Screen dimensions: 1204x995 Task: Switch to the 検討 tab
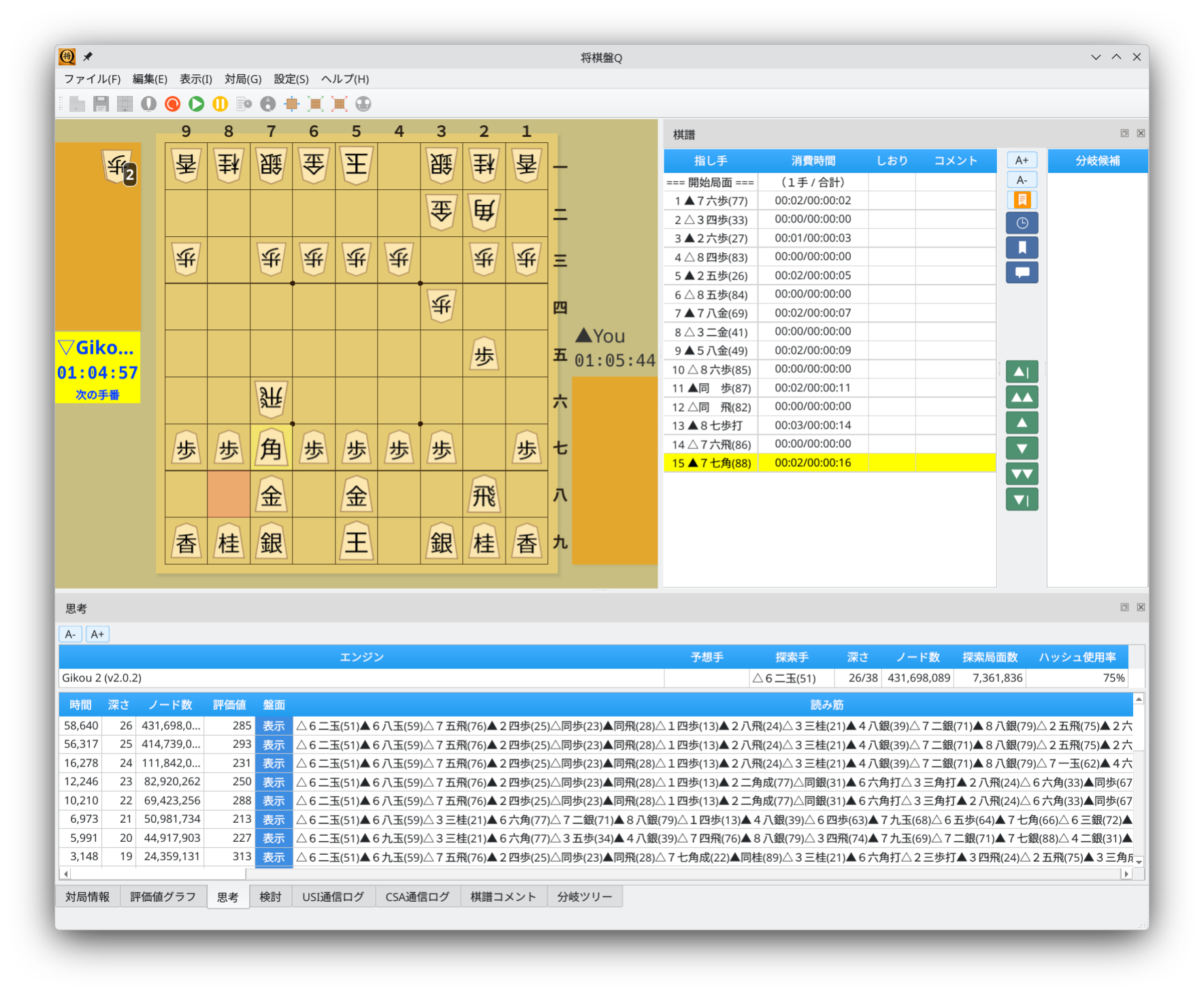270,896
